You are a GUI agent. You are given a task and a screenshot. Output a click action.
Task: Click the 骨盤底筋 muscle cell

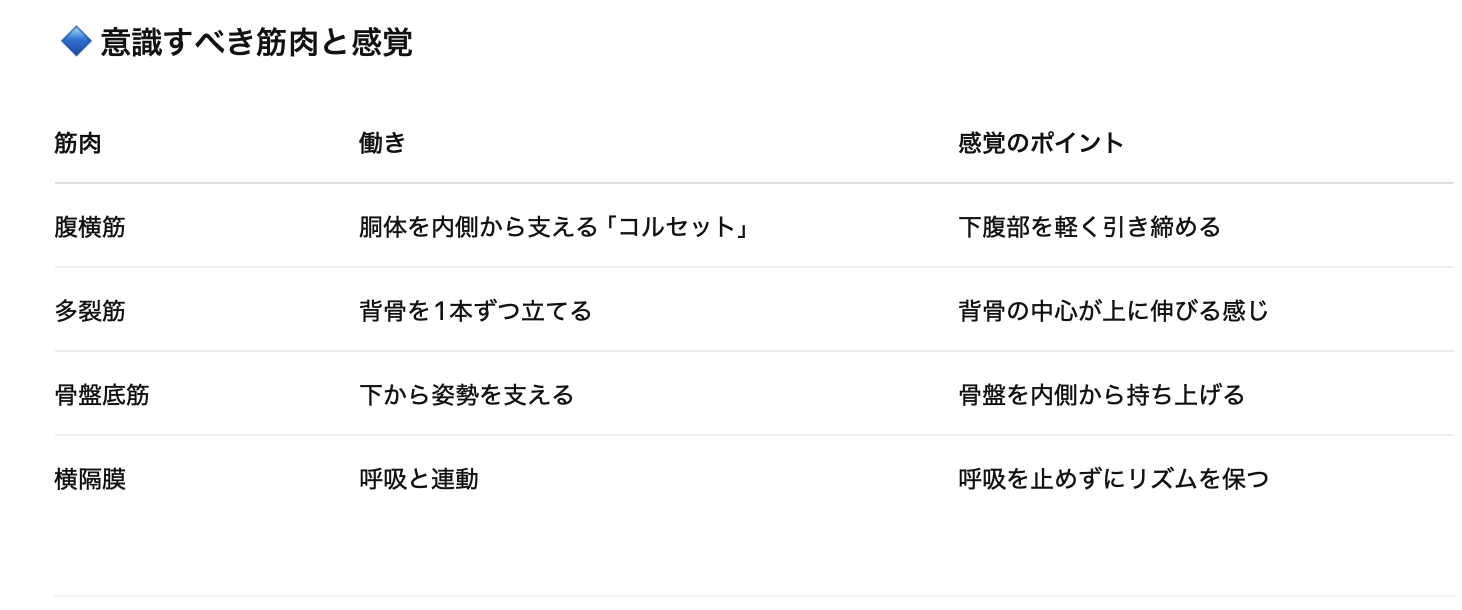coord(102,395)
